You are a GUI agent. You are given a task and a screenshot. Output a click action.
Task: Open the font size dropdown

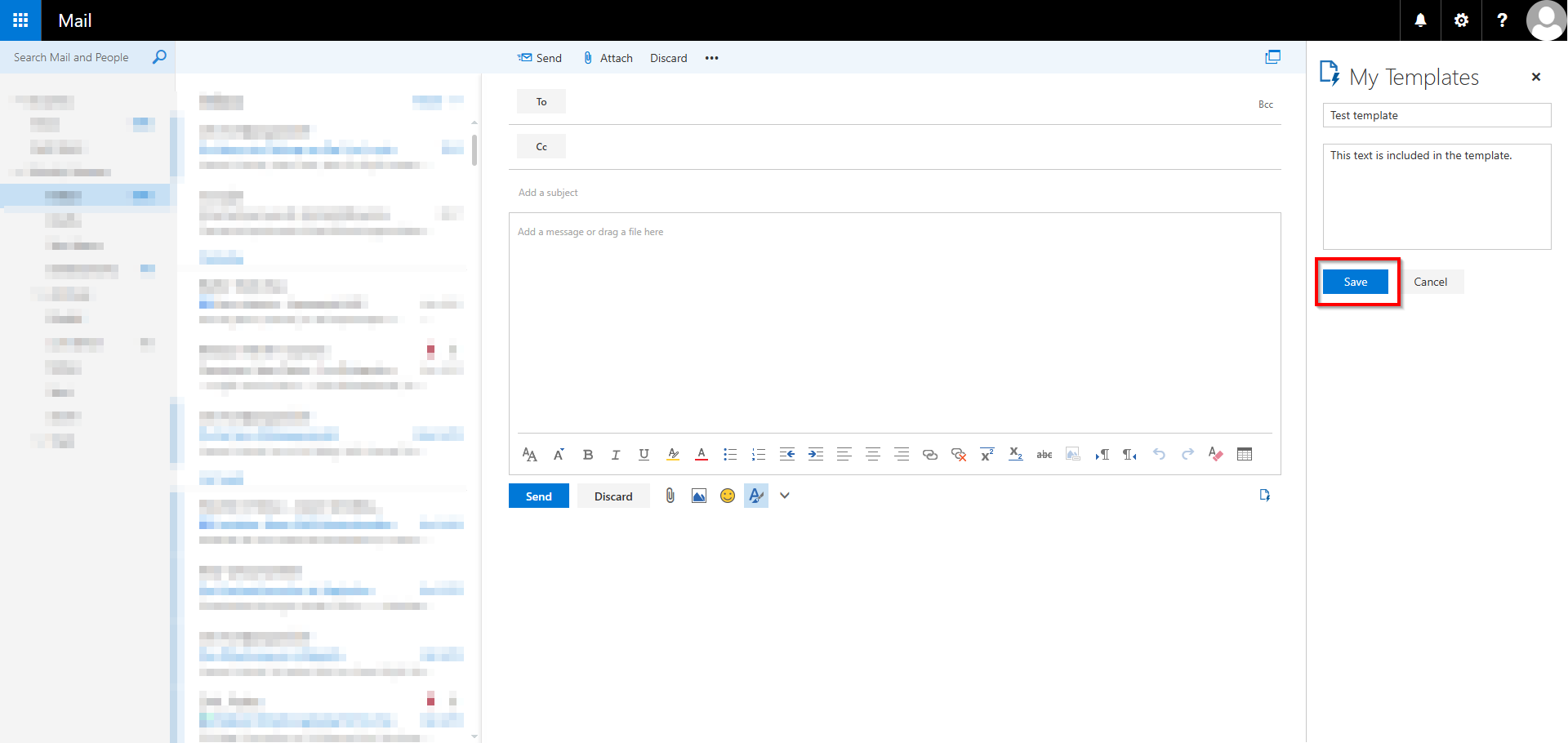[x=558, y=454]
